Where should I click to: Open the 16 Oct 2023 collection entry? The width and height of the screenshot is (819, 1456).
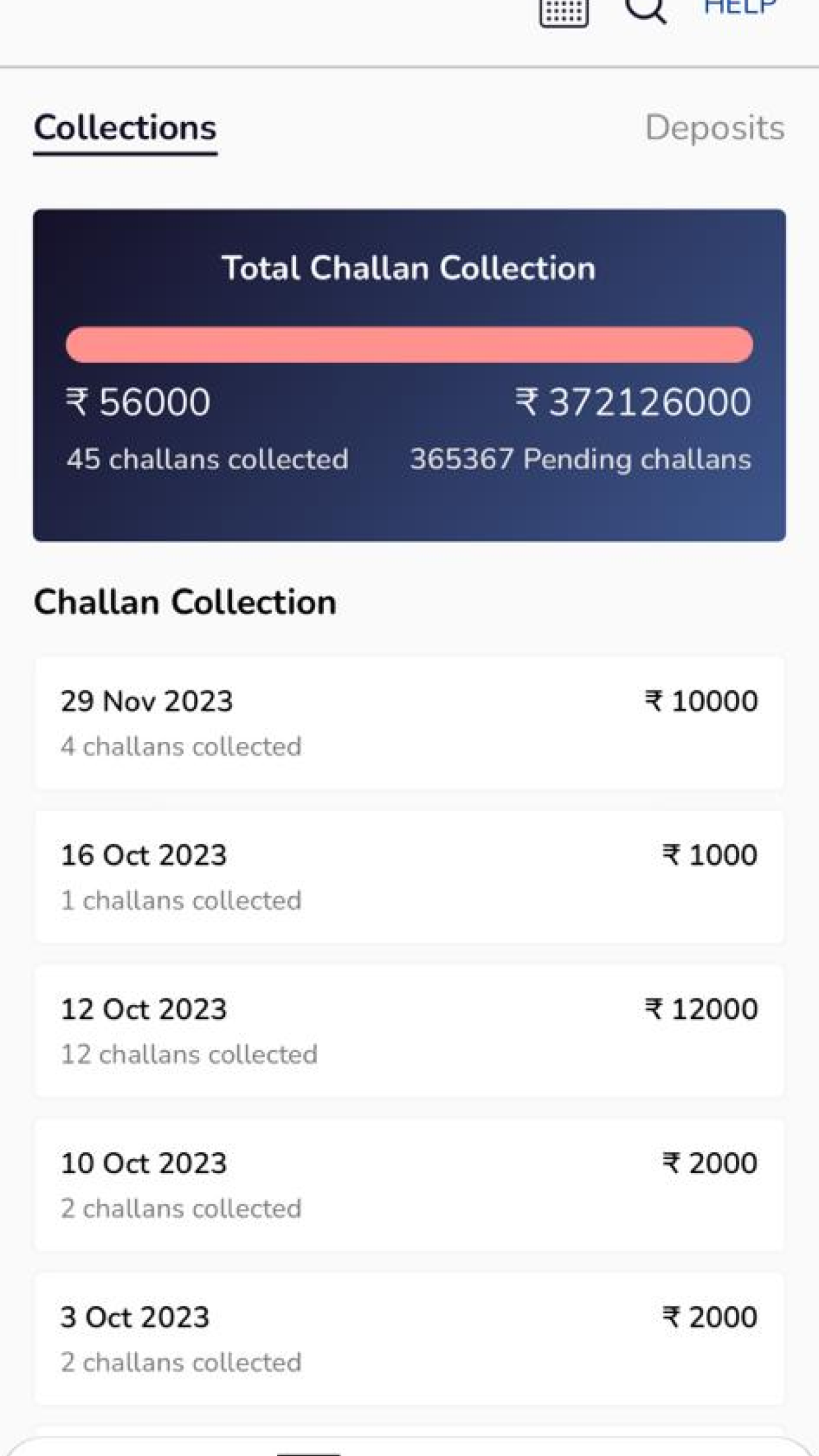click(409, 876)
